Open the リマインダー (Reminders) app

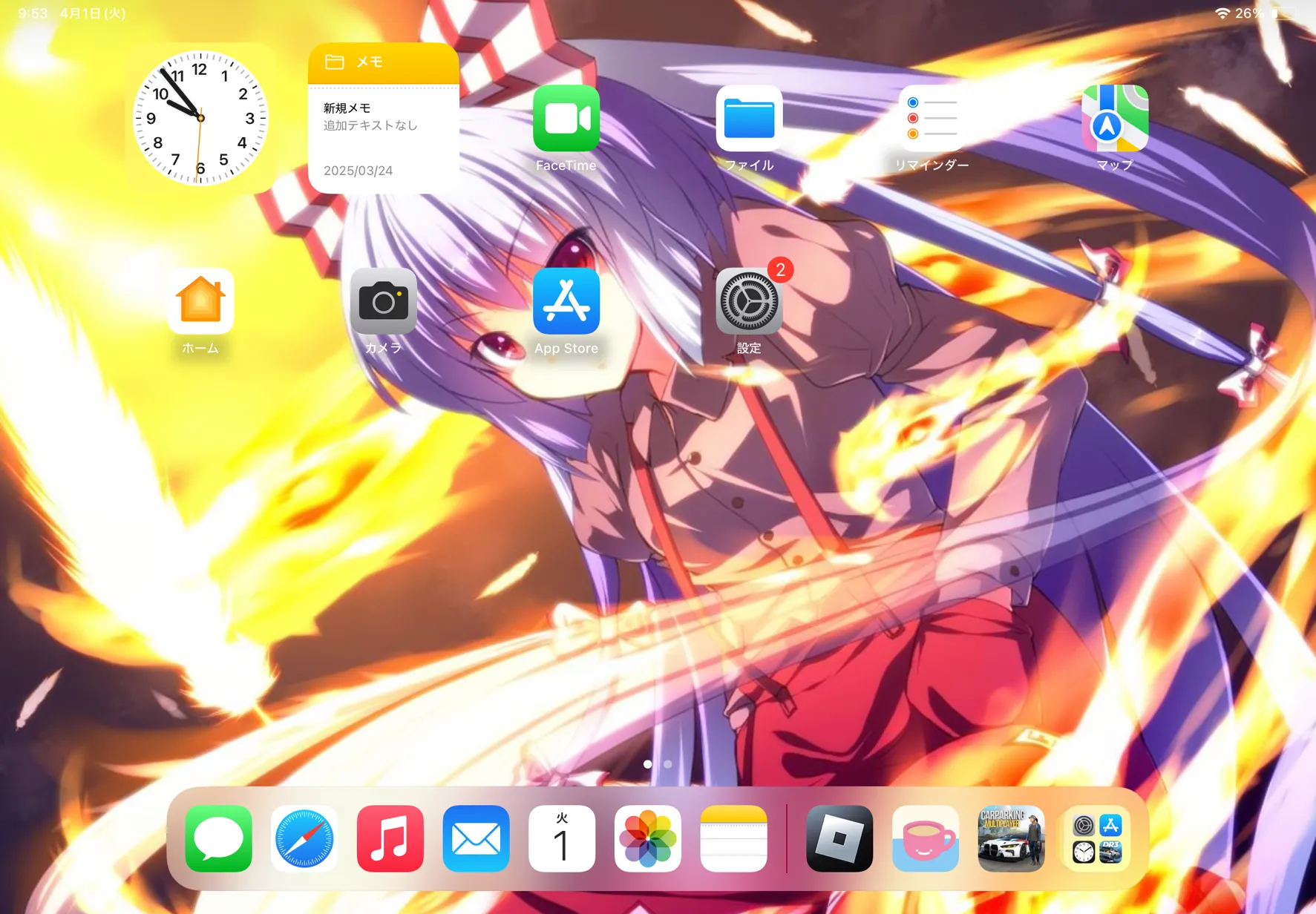click(932, 119)
